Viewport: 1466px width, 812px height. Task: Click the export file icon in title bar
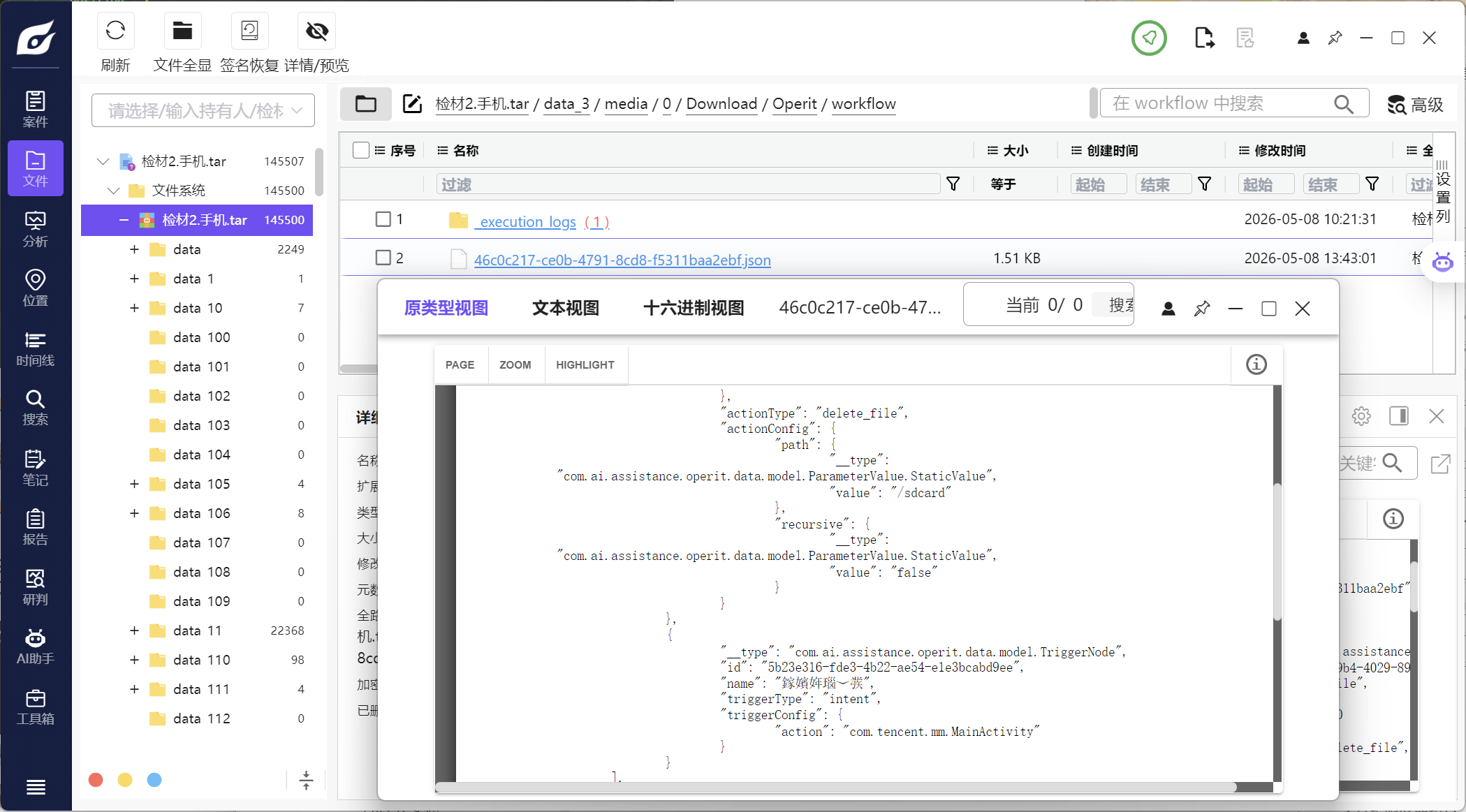[1204, 38]
